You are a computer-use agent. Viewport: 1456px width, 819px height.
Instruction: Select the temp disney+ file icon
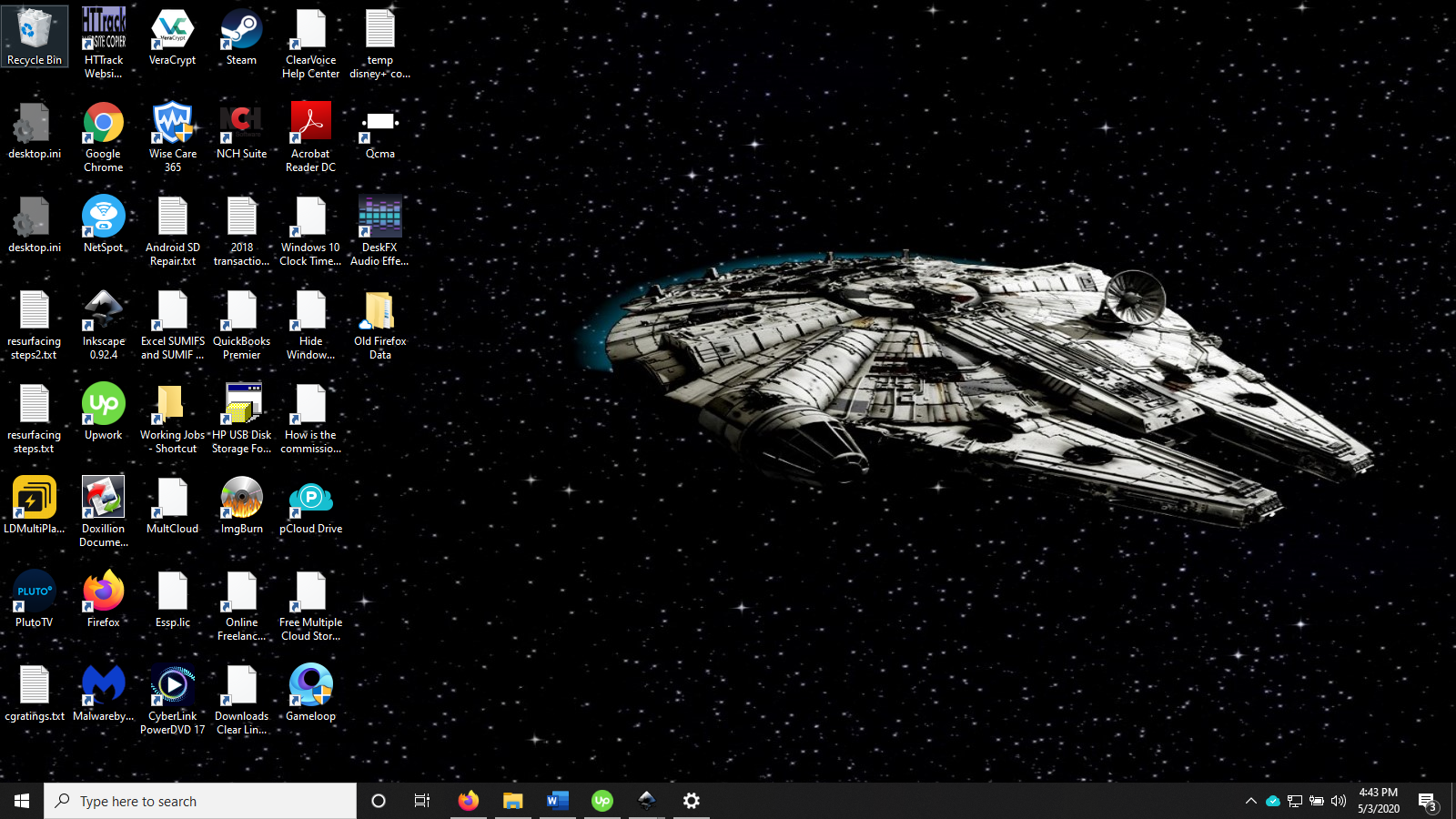[380, 42]
